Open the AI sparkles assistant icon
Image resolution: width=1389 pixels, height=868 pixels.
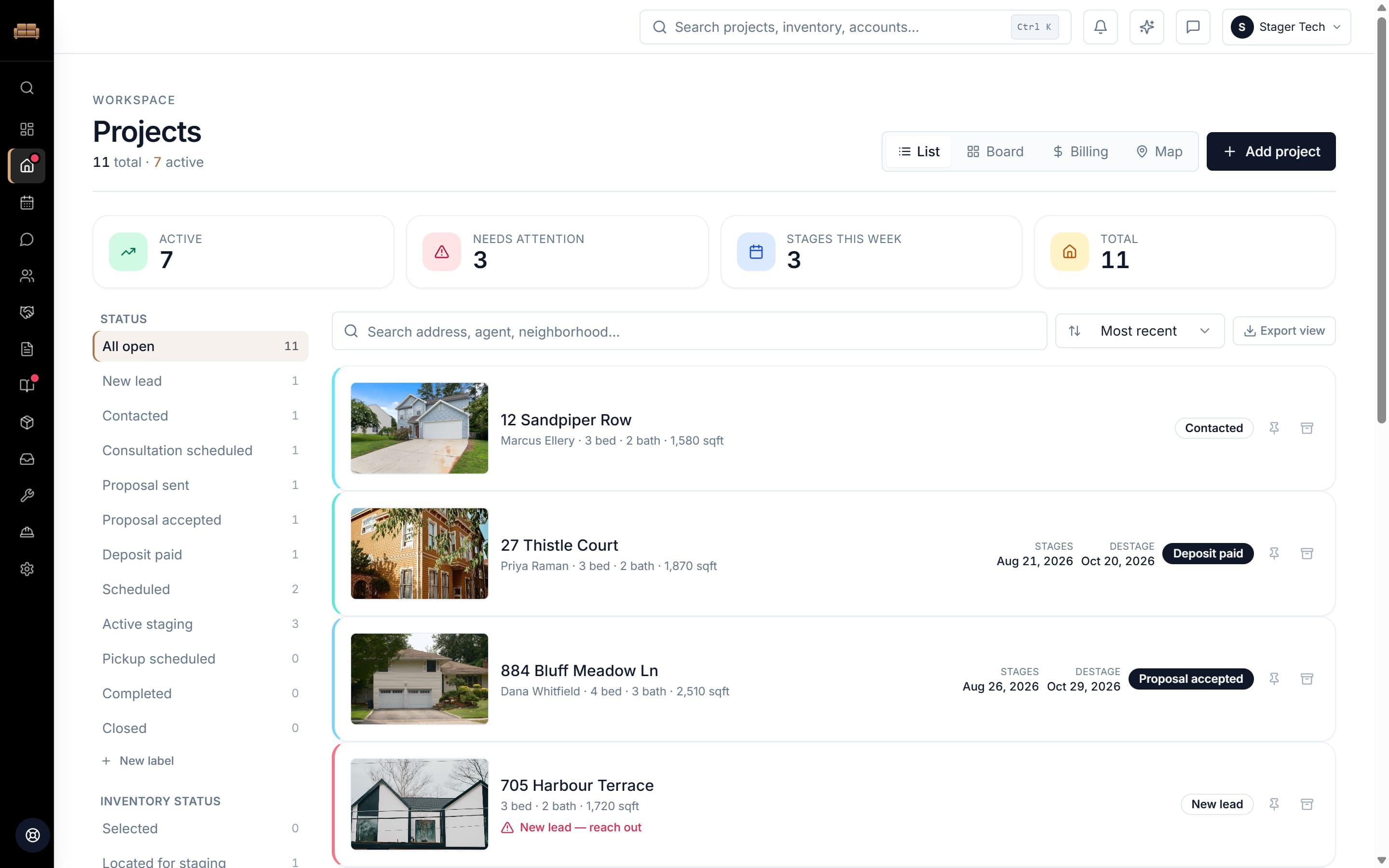click(x=1146, y=27)
